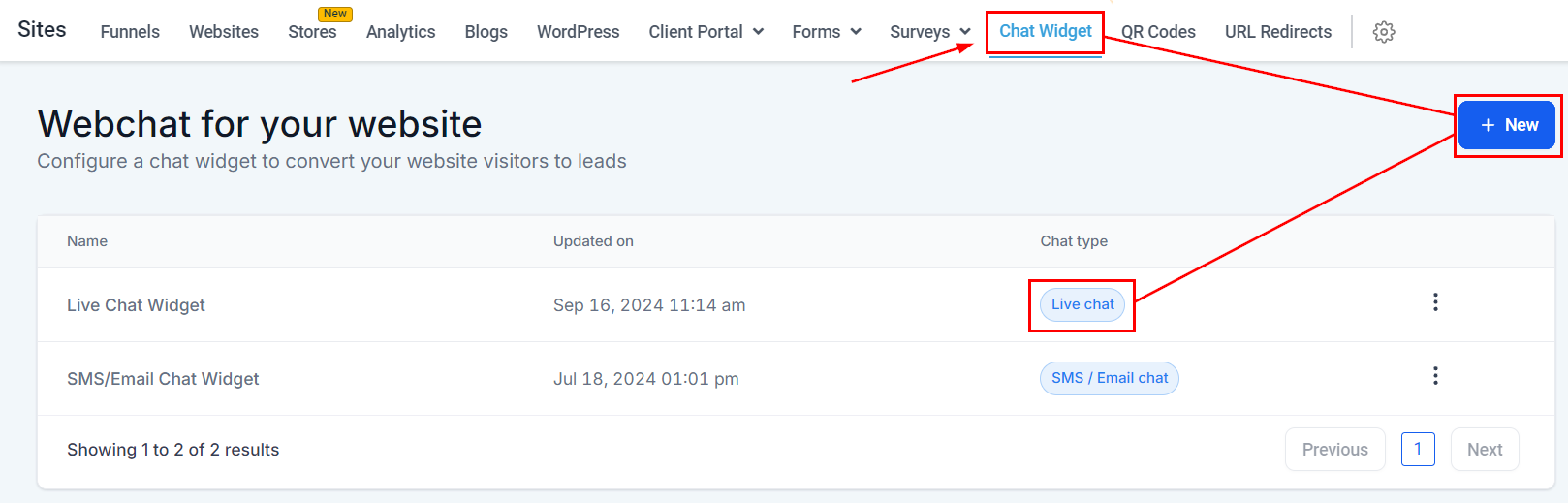The image size is (1568, 503).
Task: Go to the URL Redirects tab
Action: [x=1278, y=32]
